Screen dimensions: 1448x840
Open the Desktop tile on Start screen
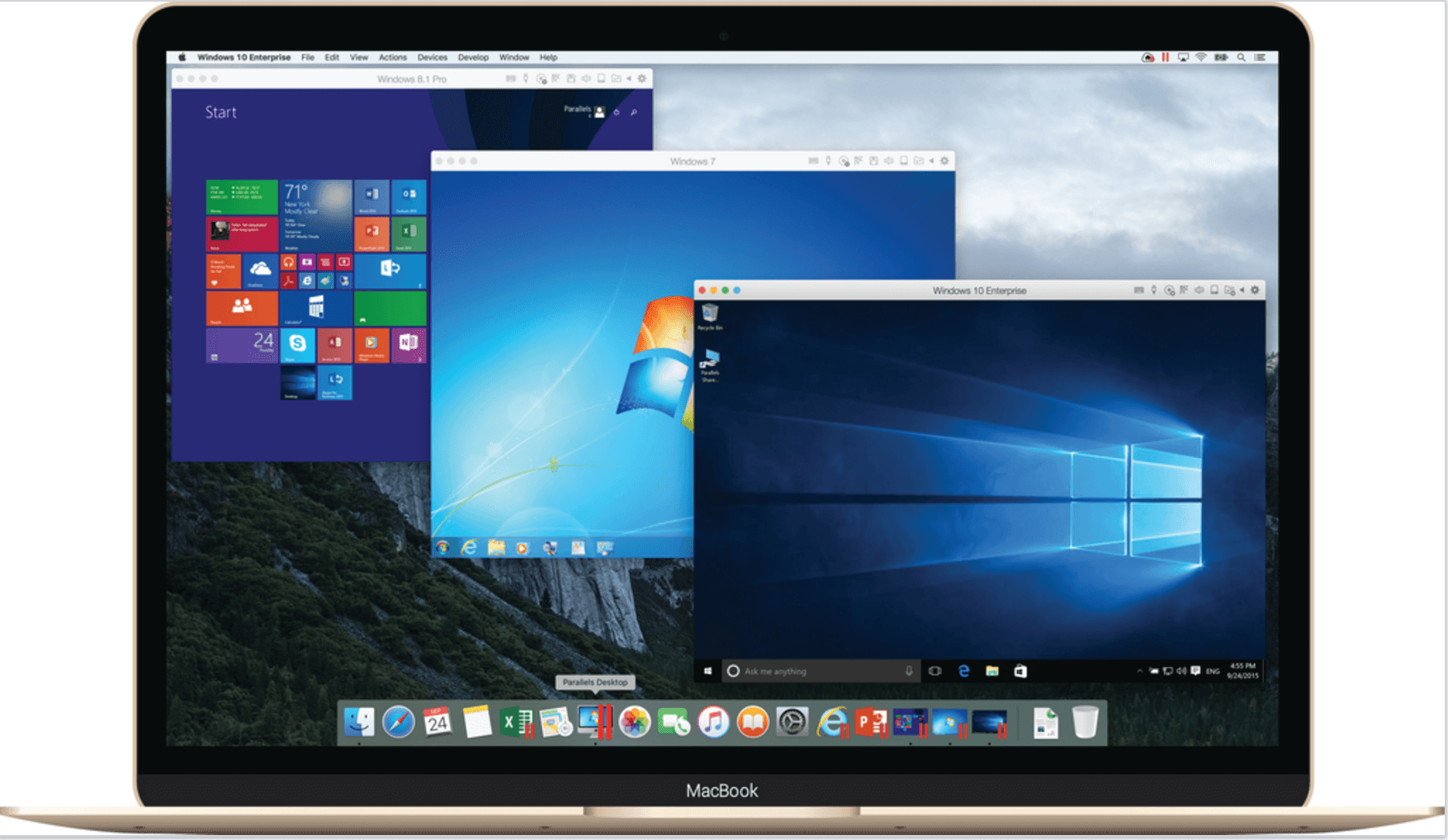(x=297, y=383)
